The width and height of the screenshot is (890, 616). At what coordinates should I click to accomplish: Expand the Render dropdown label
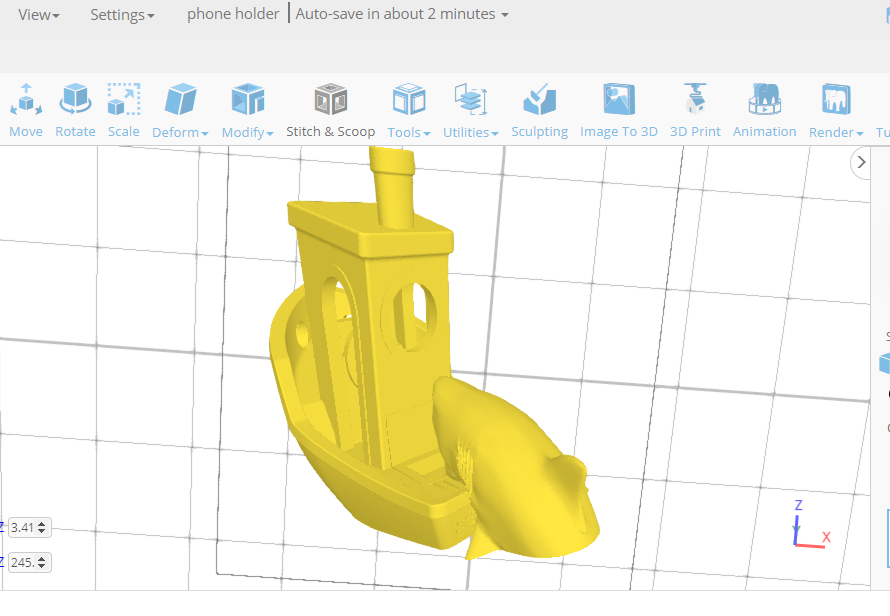pyautogui.click(x=836, y=132)
